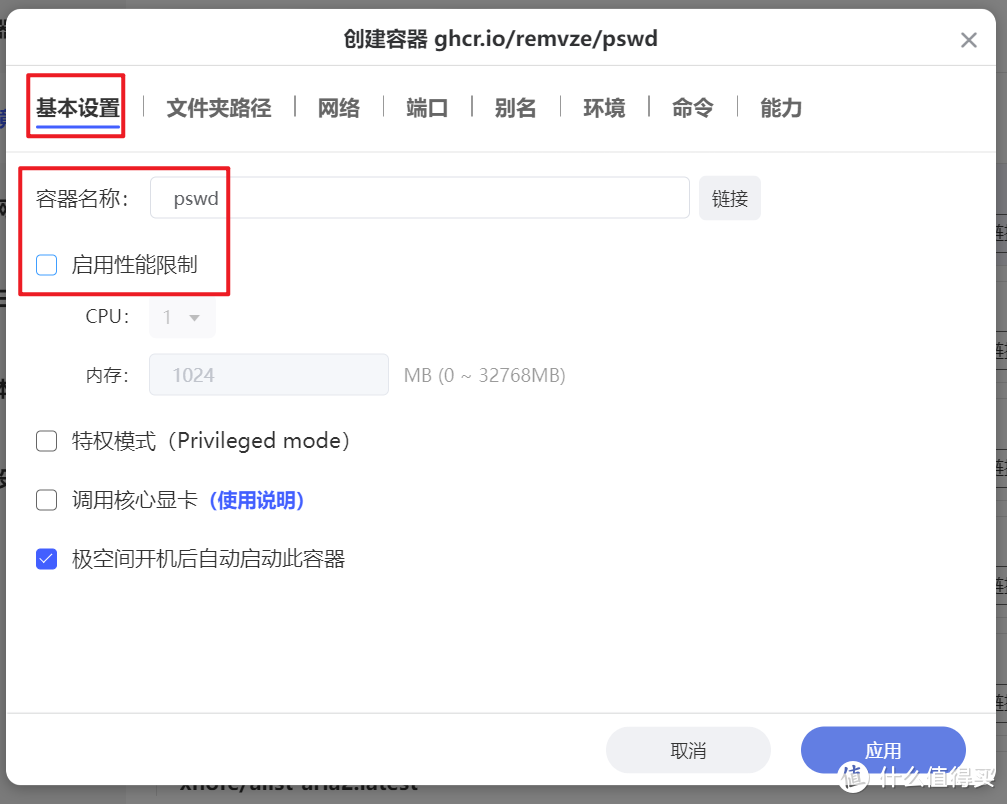Click the 链接 button next to container name
The image size is (1007, 804).
pos(729,198)
